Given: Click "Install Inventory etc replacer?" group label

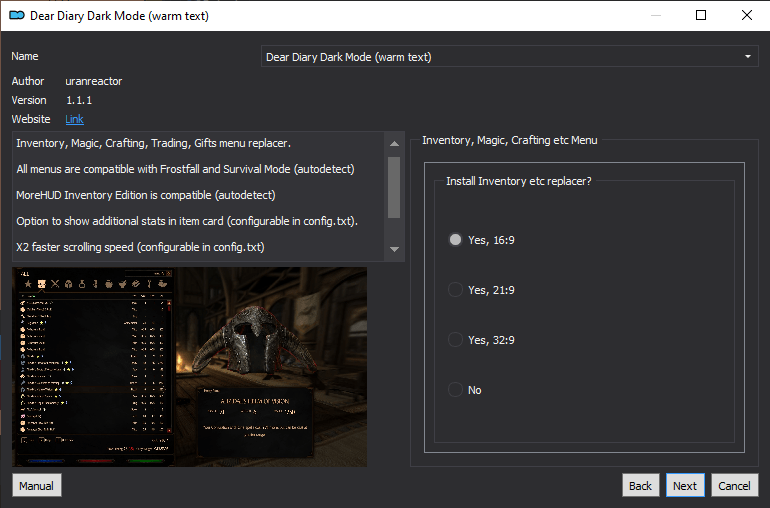Looking at the screenshot, I should point(519,181).
